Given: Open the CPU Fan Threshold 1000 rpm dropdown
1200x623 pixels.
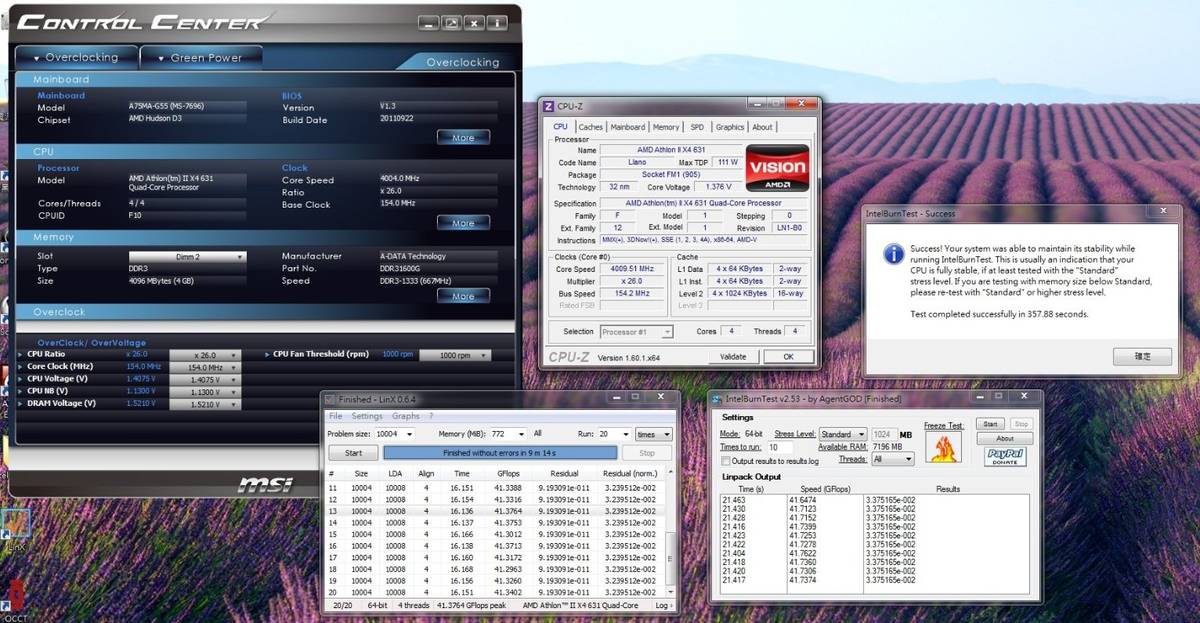Looking at the screenshot, I should (455, 355).
